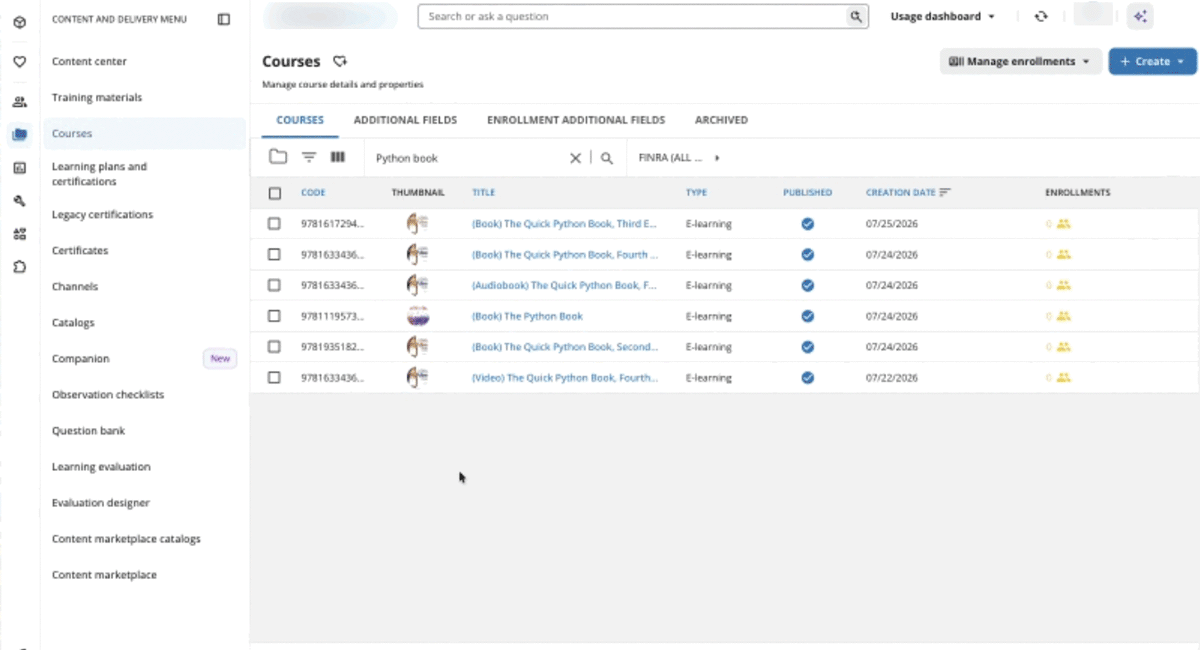Toggle the select-all courses checkbox
Screen dimensions: 1200x650
point(275,193)
